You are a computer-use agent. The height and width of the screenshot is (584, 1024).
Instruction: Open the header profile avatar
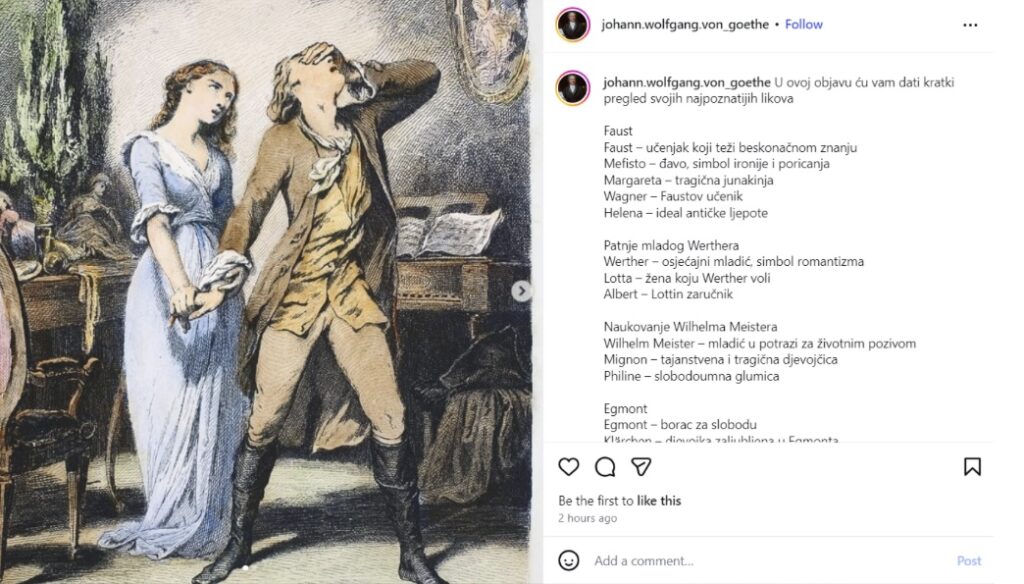tap(573, 25)
